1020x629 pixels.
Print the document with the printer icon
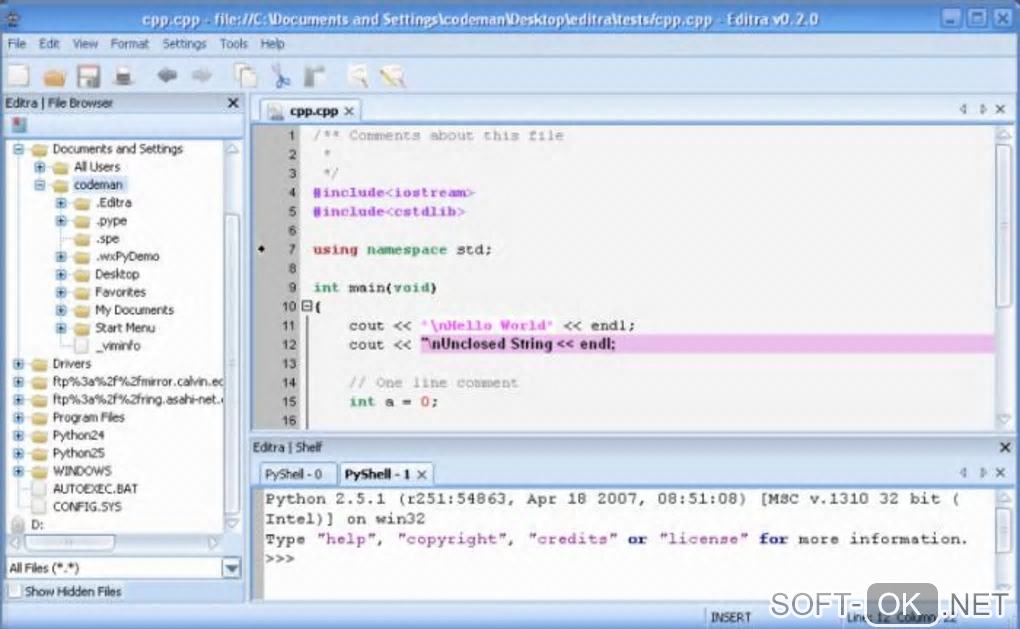point(124,77)
